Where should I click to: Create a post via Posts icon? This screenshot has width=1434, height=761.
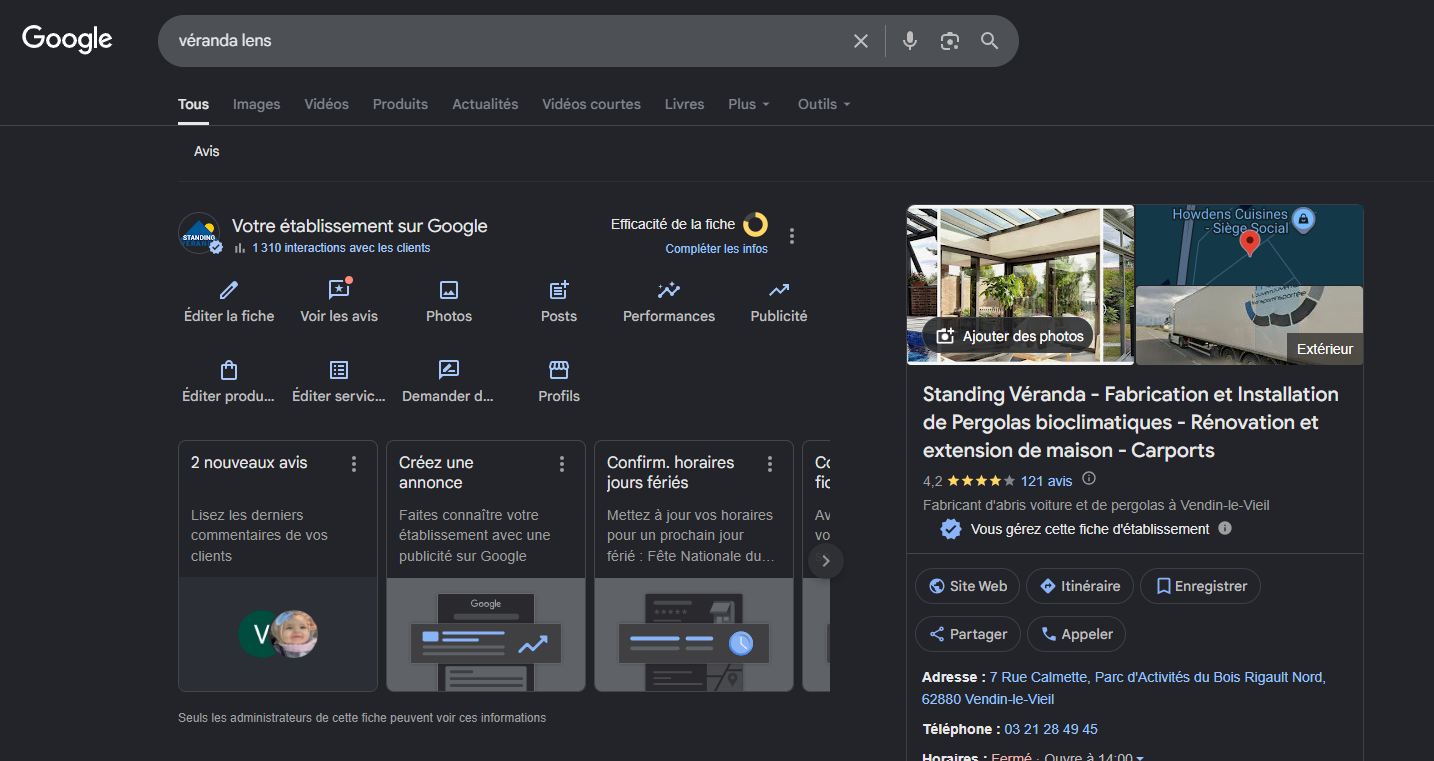pyautogui.click(x=559, y=290)
